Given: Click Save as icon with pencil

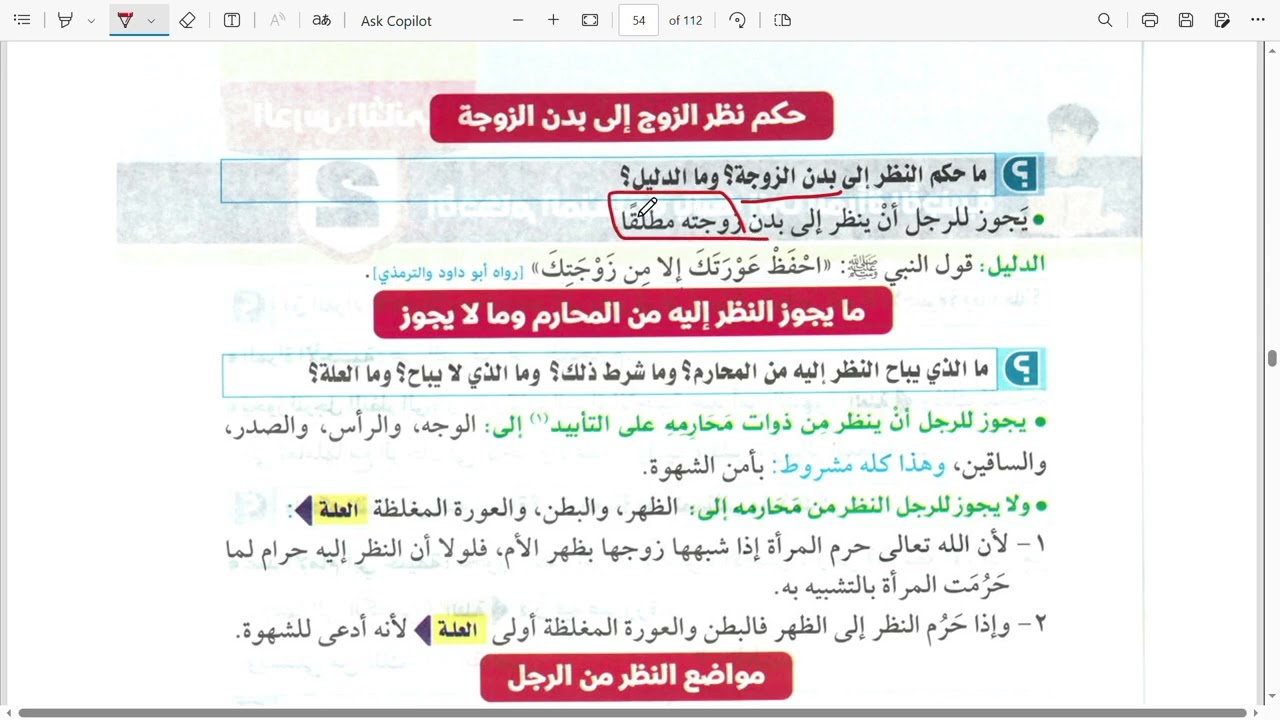Looking at the screenshot, I should [x=1222, y=20].
